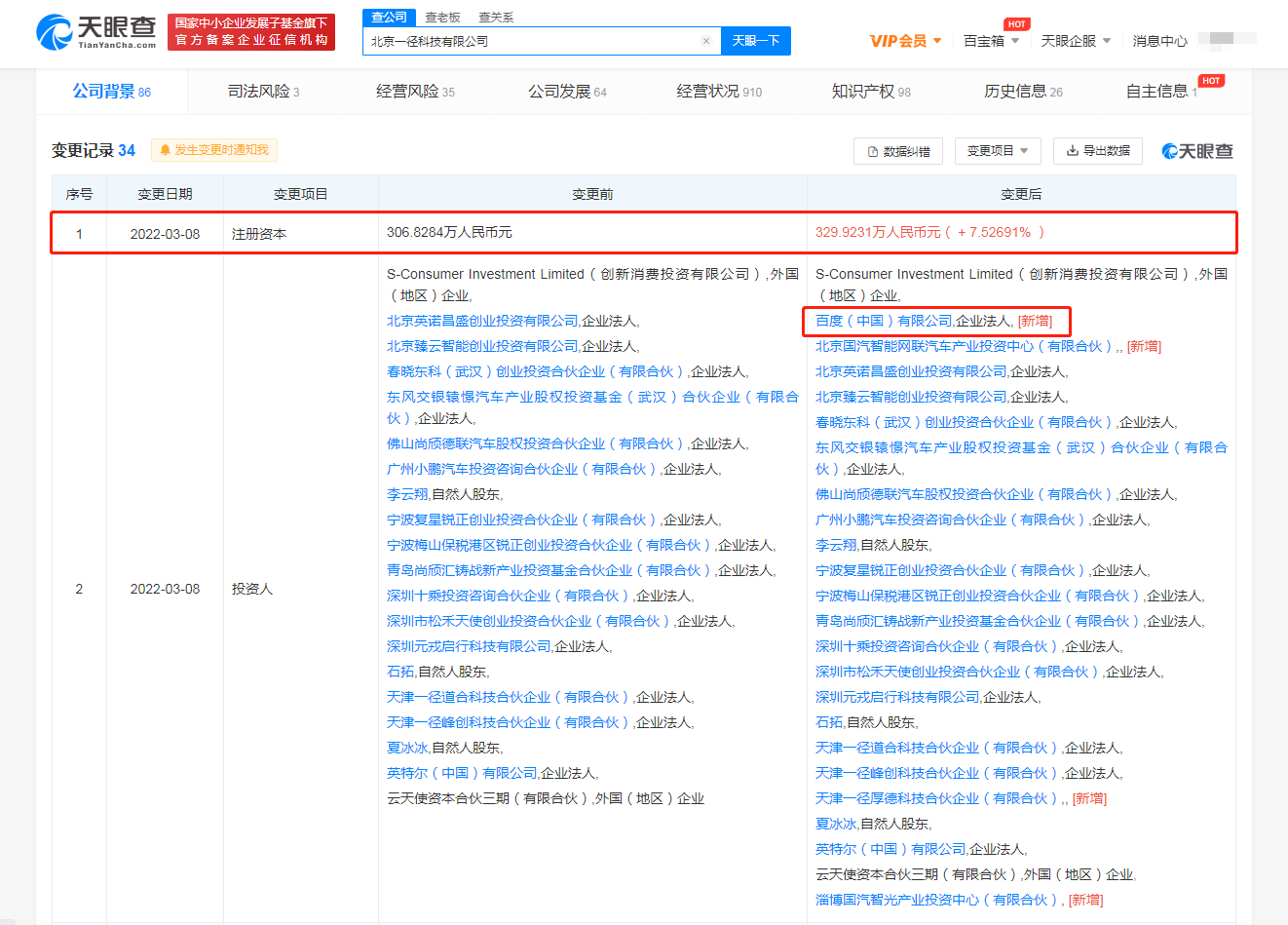Open 北京国汽智能网联汽车产业投资中心 link
Viewport: 1288px width, 925px height.
(x=965, y=346)
